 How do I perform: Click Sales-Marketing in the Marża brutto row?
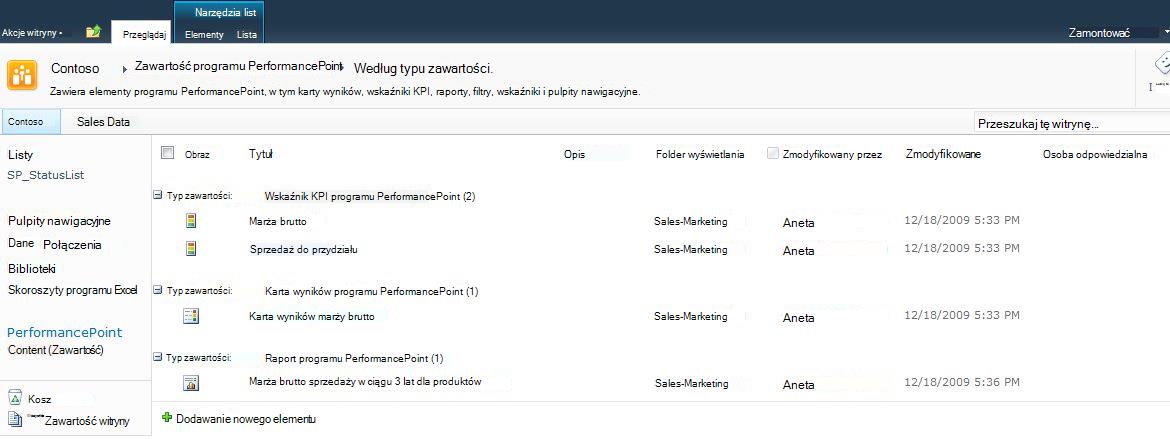tap(690, 222)
